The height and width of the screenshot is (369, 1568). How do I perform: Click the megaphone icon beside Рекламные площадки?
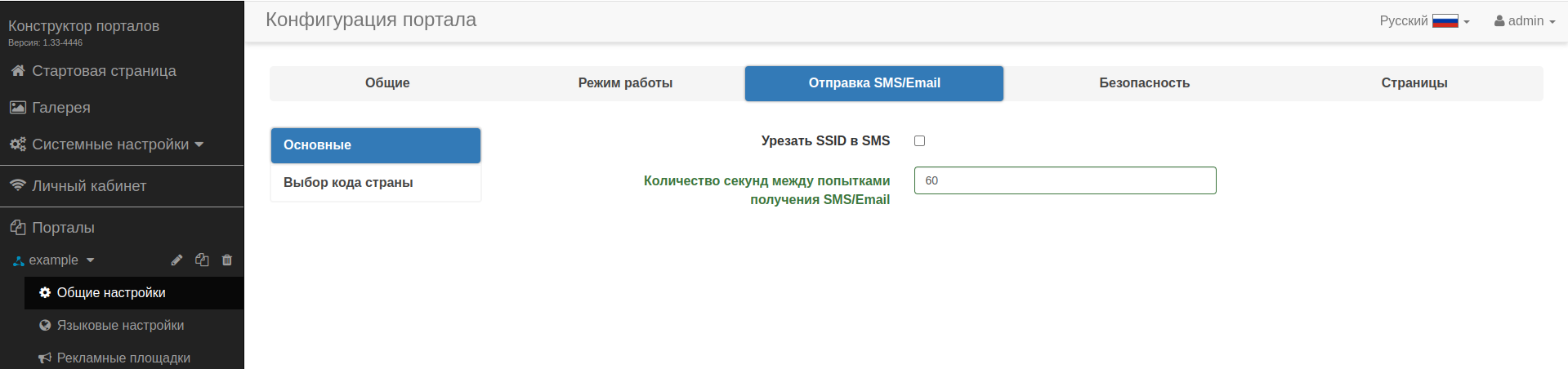tap(45, 358)
